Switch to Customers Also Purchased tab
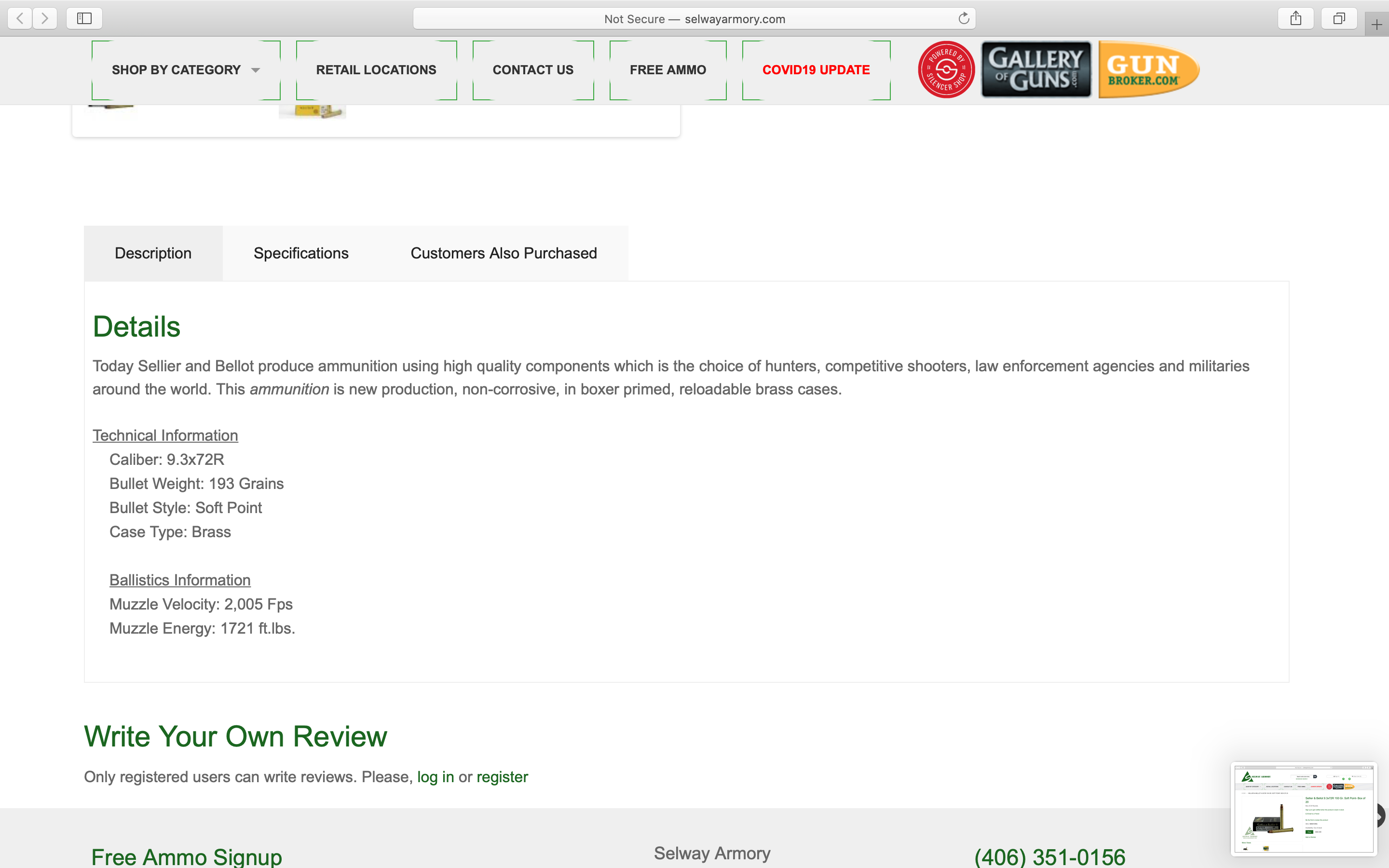 [504, 253]
